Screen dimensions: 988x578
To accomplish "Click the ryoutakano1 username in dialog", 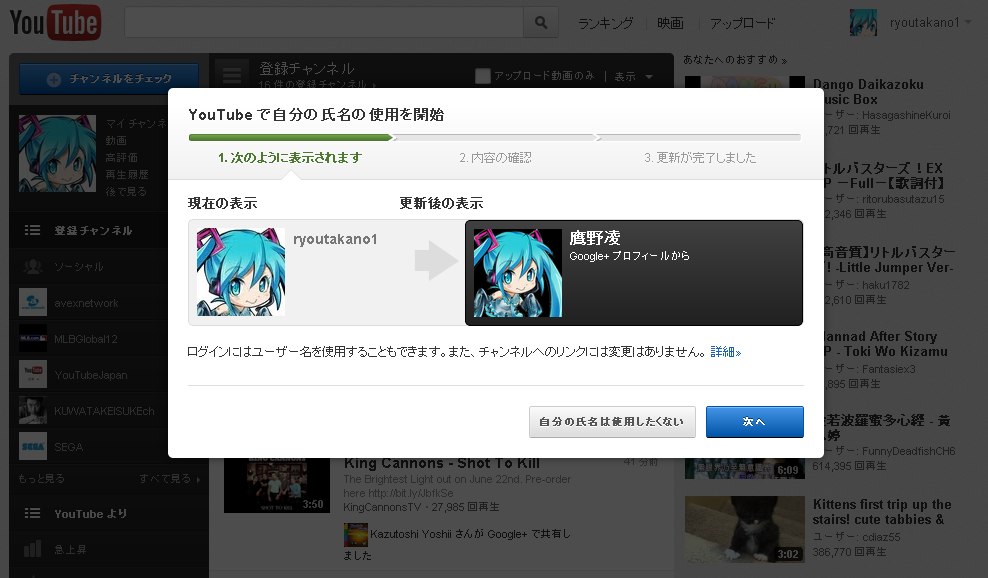I will pyautogui.click(x=335, y=239).
